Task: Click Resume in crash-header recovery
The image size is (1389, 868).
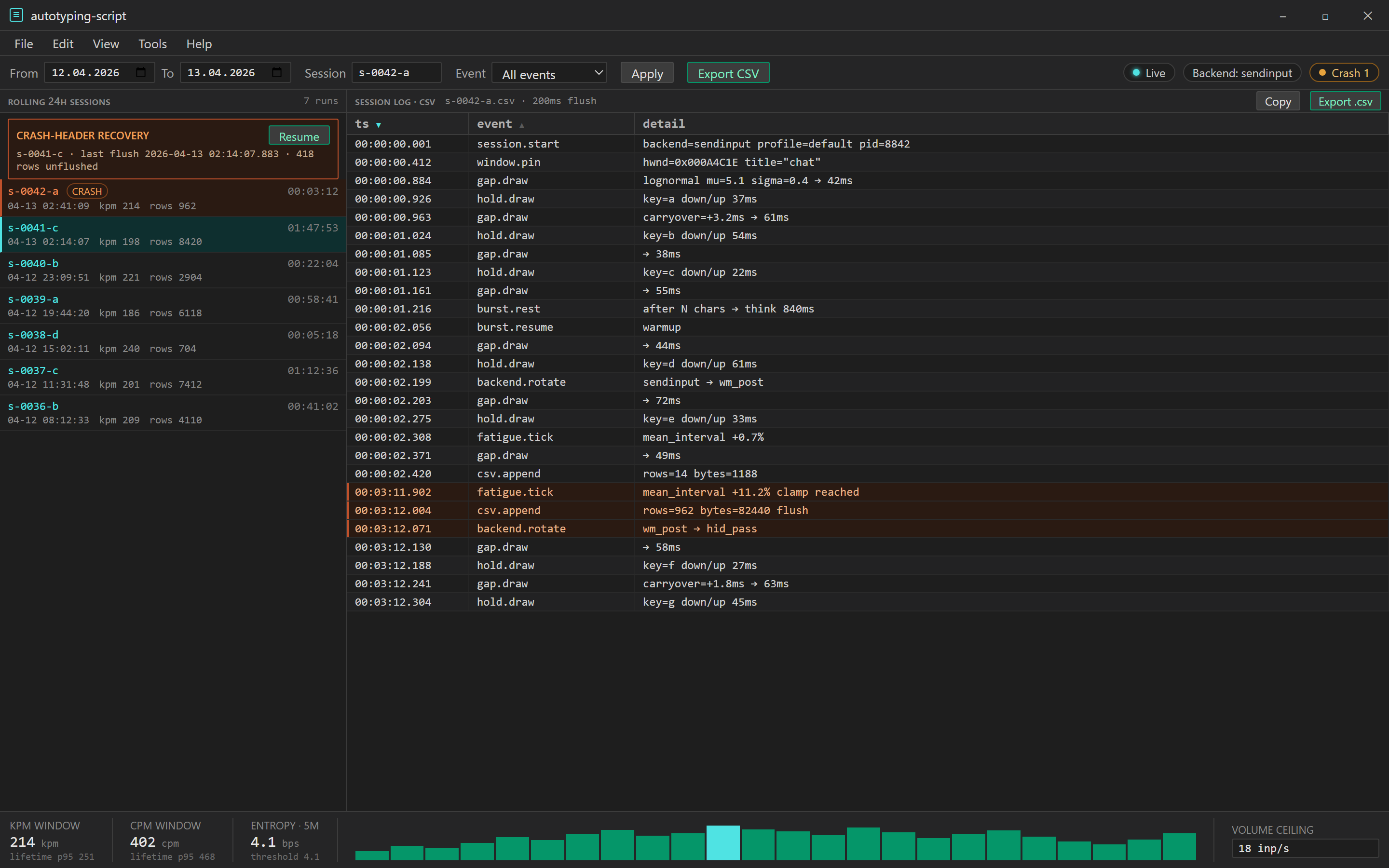Action: coord(299,136)
